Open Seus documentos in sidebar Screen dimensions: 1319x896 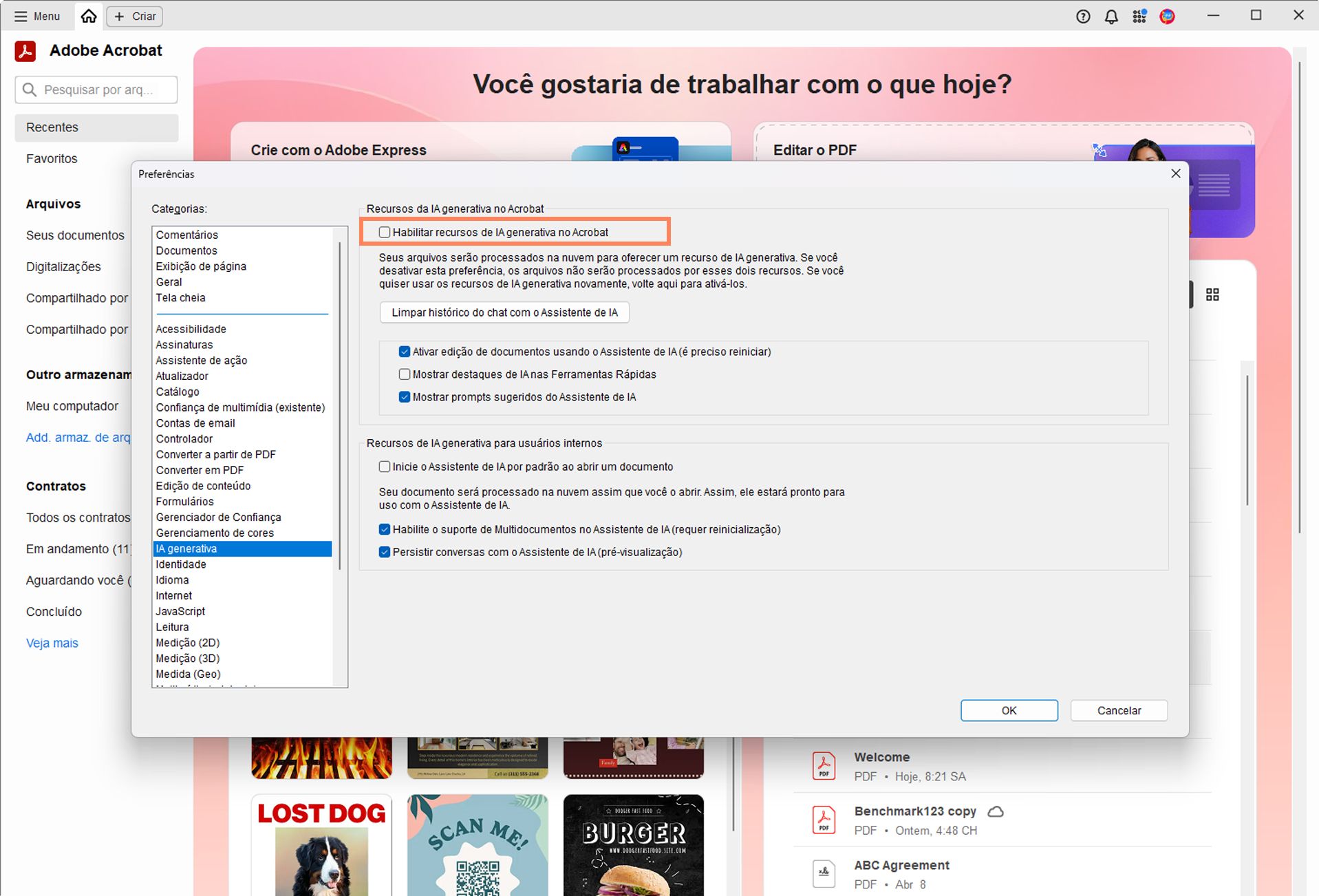[x=75, y=235]
